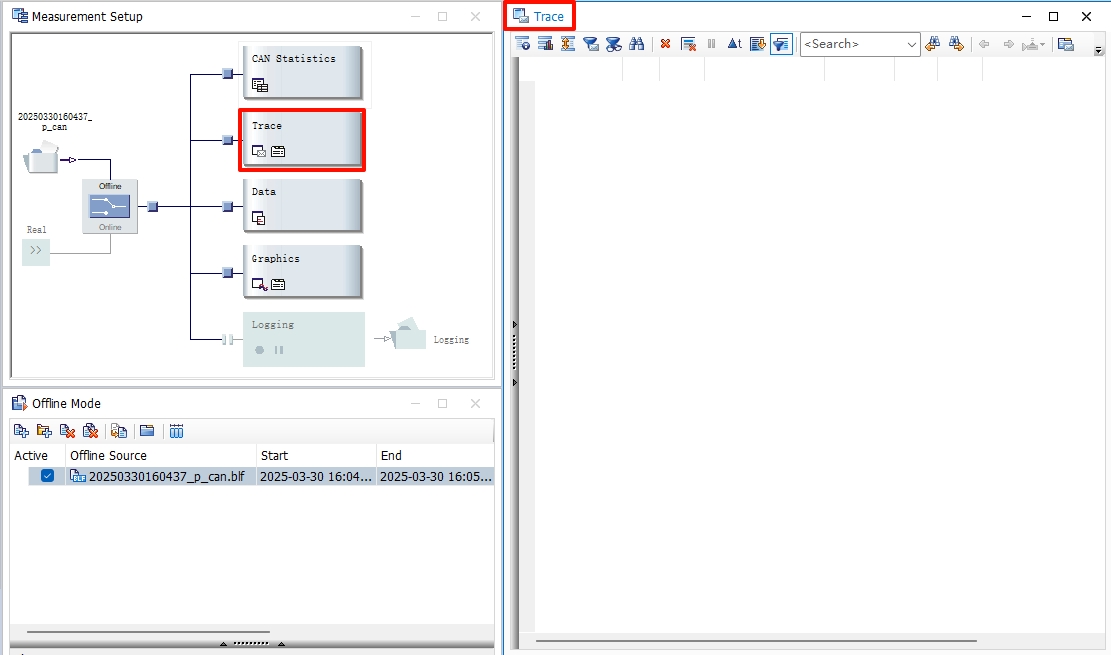Image resolution: width=1111 pixels, height=655 pixels.
Task: Click the left splitter expander arrow in Trace
Action: point(514,324)
